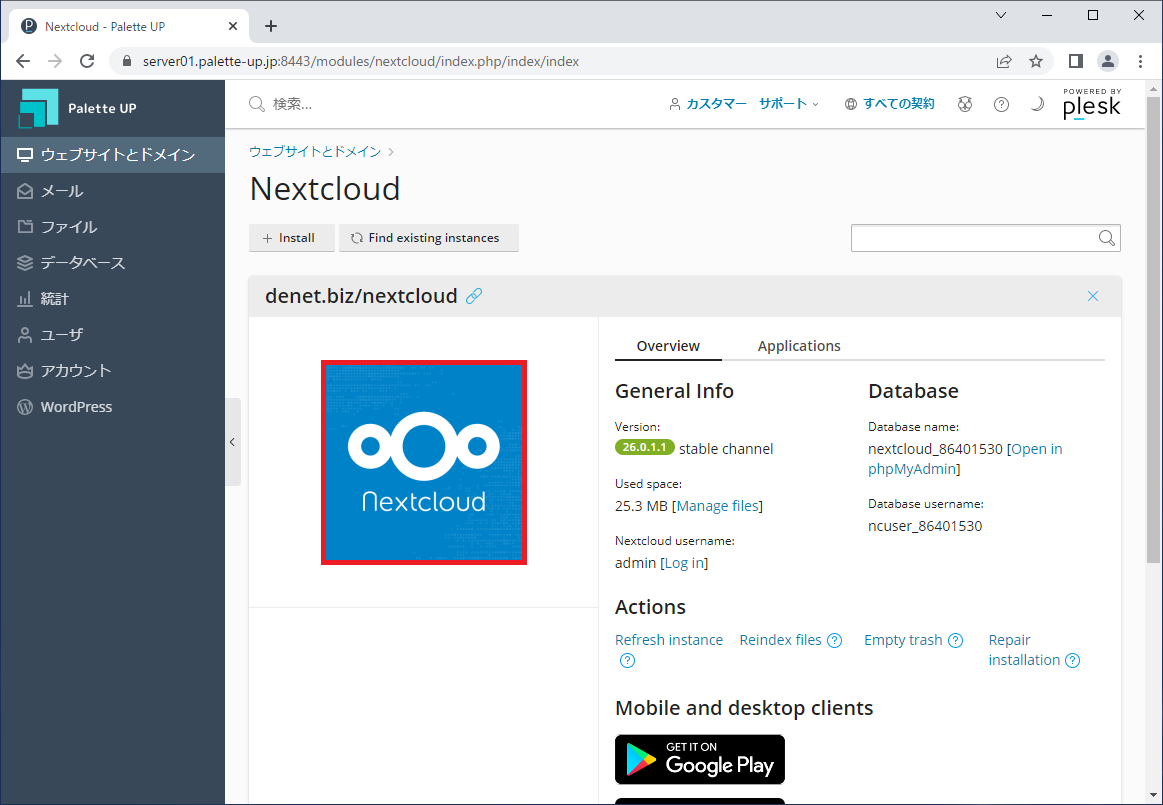Open the denet.biz/nextcloud link icon
The width and height of the screenshot is (1163, 805).
pos(474,296)
